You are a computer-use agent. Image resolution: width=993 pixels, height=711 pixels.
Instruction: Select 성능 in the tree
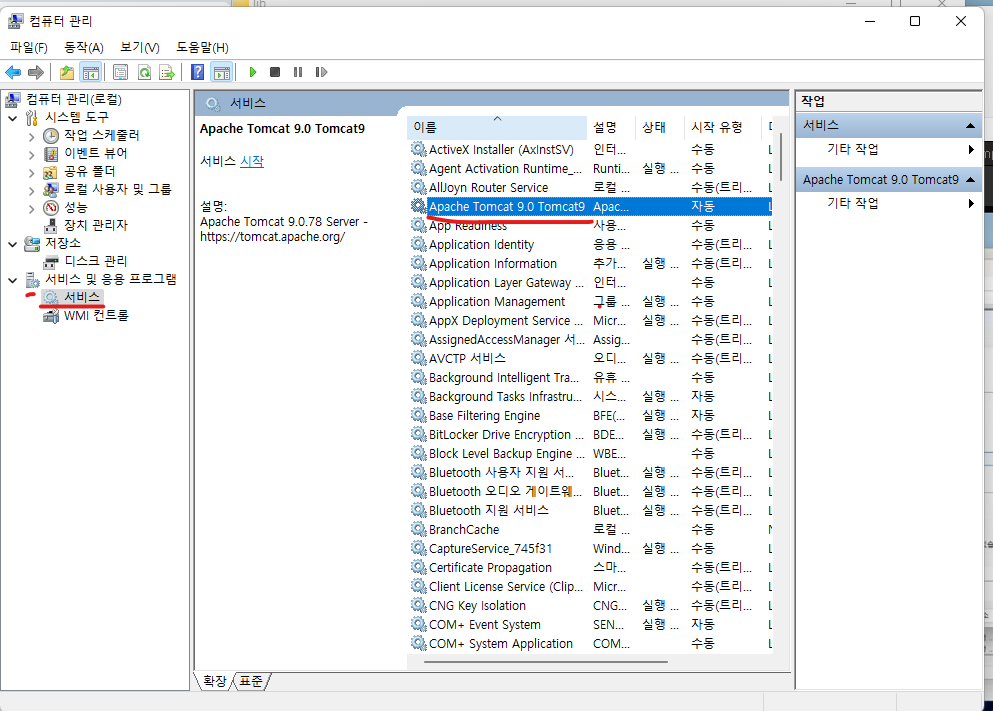point(76,208)
